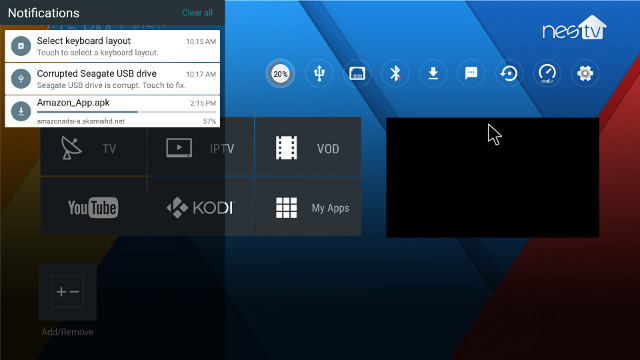Screen dimensions: 640x360
Task: Open the IPTV tile
Action: [x=201, y=147]
